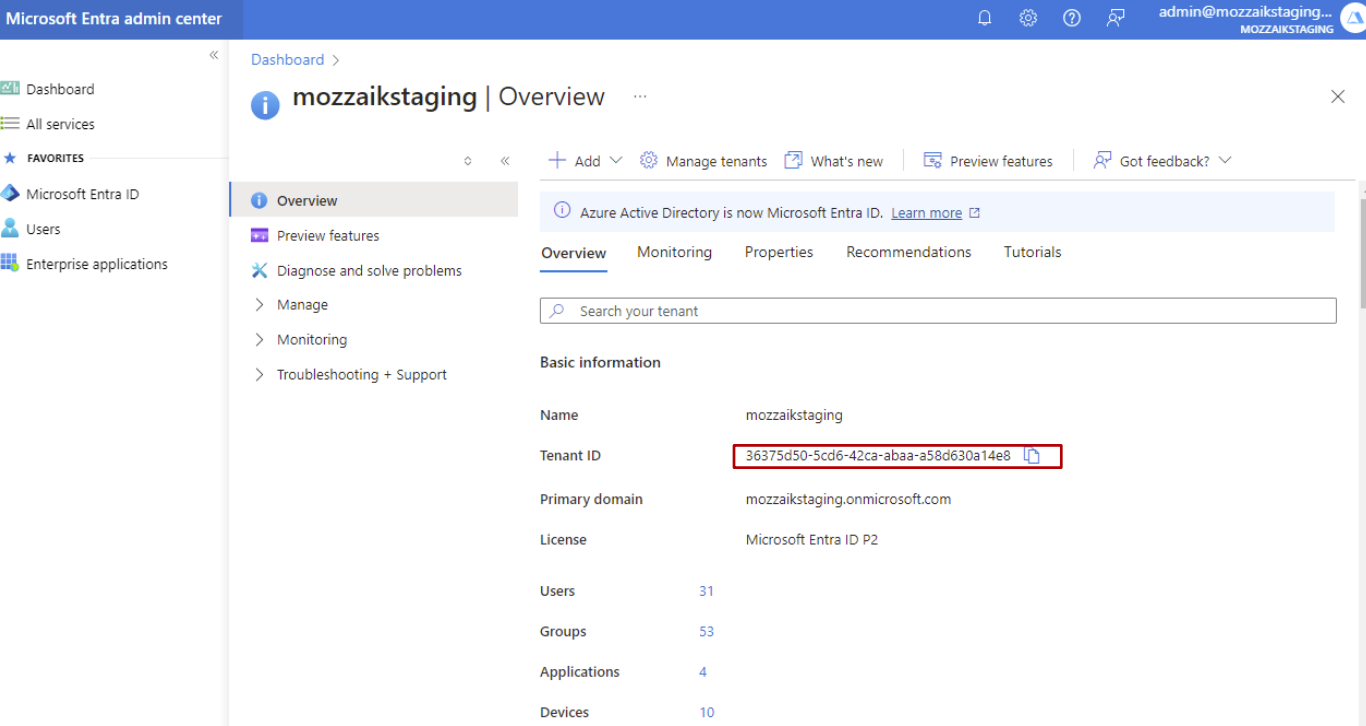The width and height of the screenshot is (1366, 726).
Task: Click the Tenant ID value text
Action: 878,456
